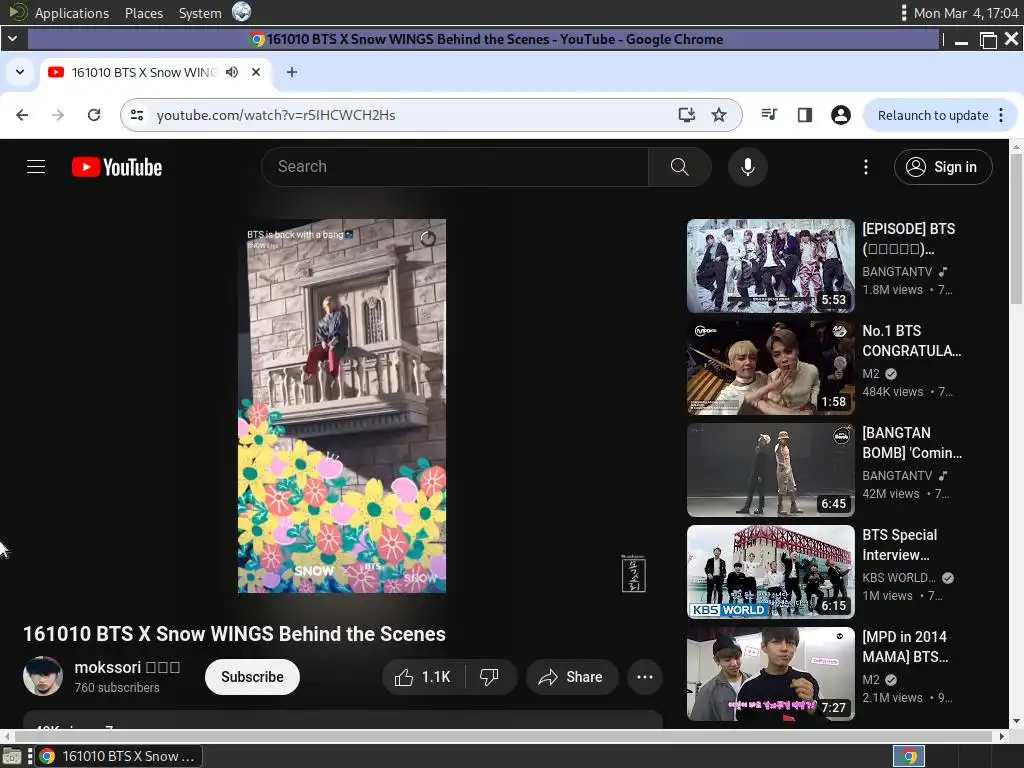Screen dimensions: 1024x768
Task: Open the YouTube hamburger guide menu
Action: coord(36,167)
